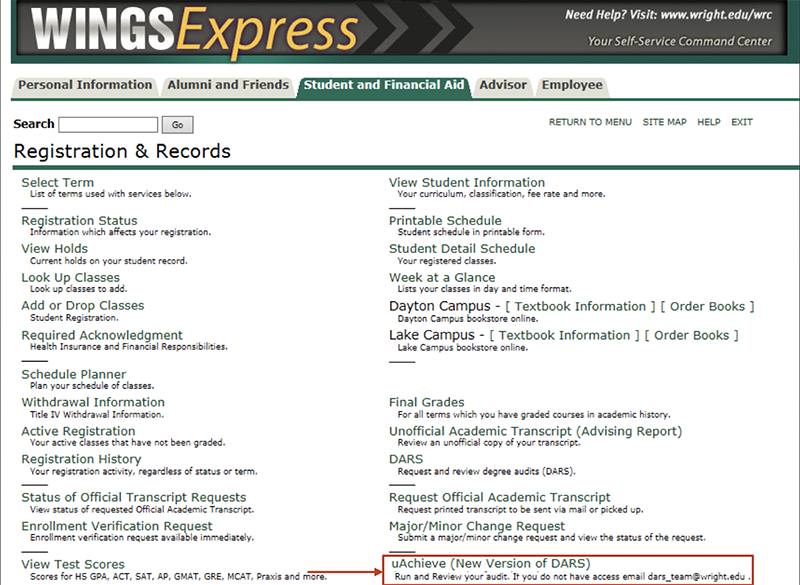Open the Personal Information tab
Image resolution: width=800 pixels, height=585 pixels.
pyautogui.click(x=85, y=86)
